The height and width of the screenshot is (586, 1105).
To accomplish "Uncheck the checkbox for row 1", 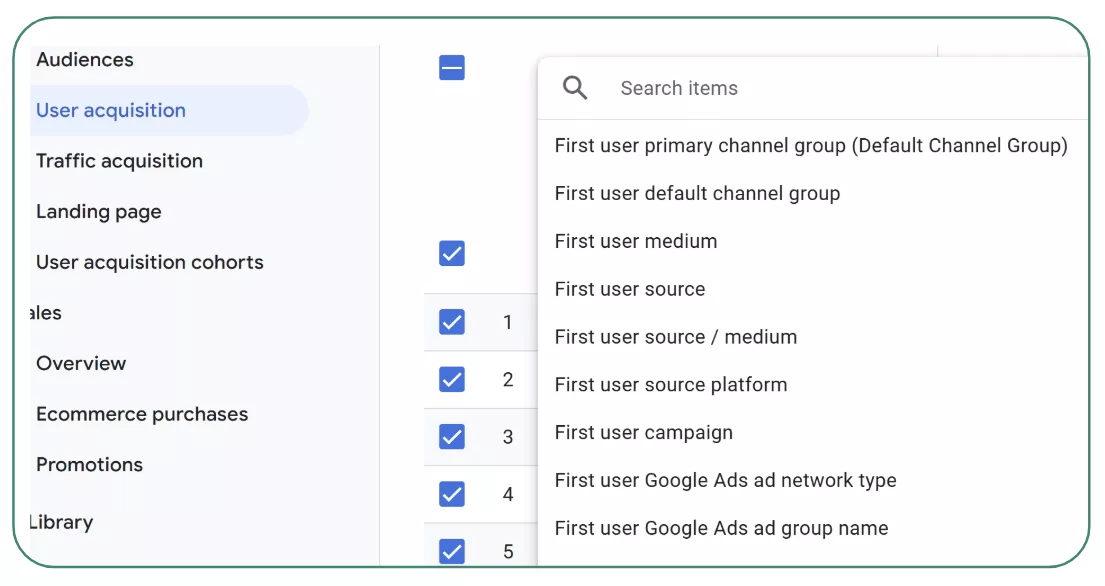I will point(451,322).
